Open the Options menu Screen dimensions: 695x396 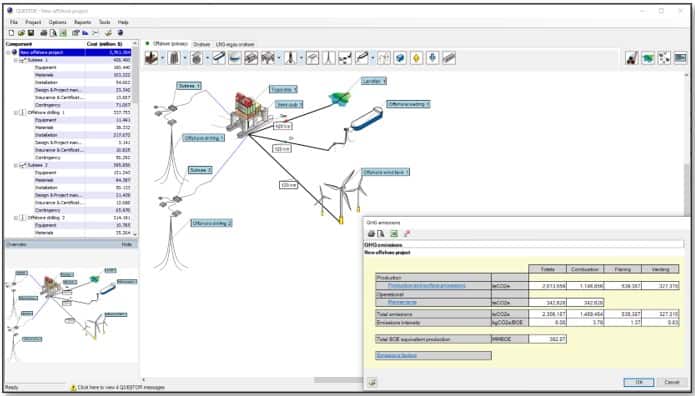(x=57, y=22)
